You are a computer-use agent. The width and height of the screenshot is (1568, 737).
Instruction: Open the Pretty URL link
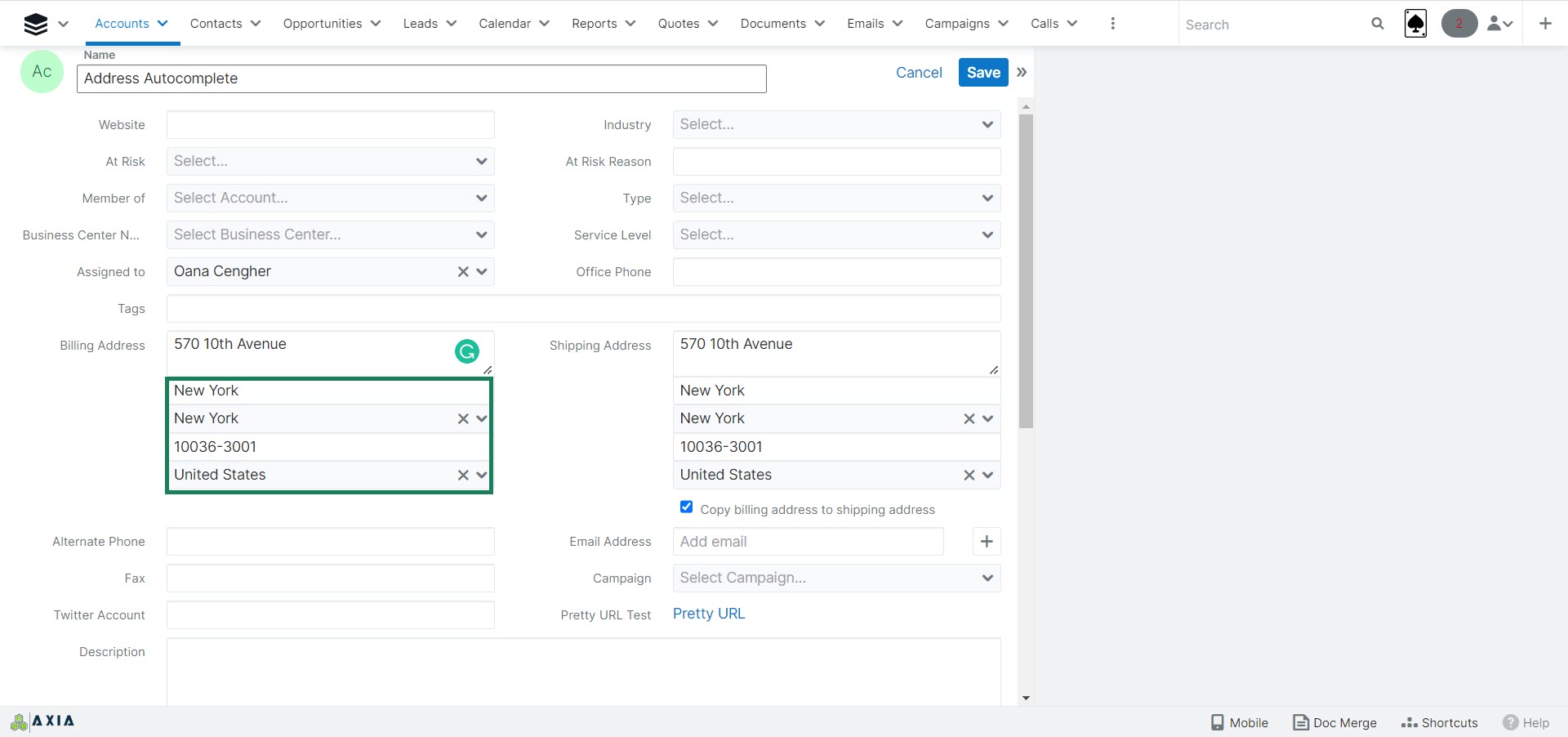[709, 614]
